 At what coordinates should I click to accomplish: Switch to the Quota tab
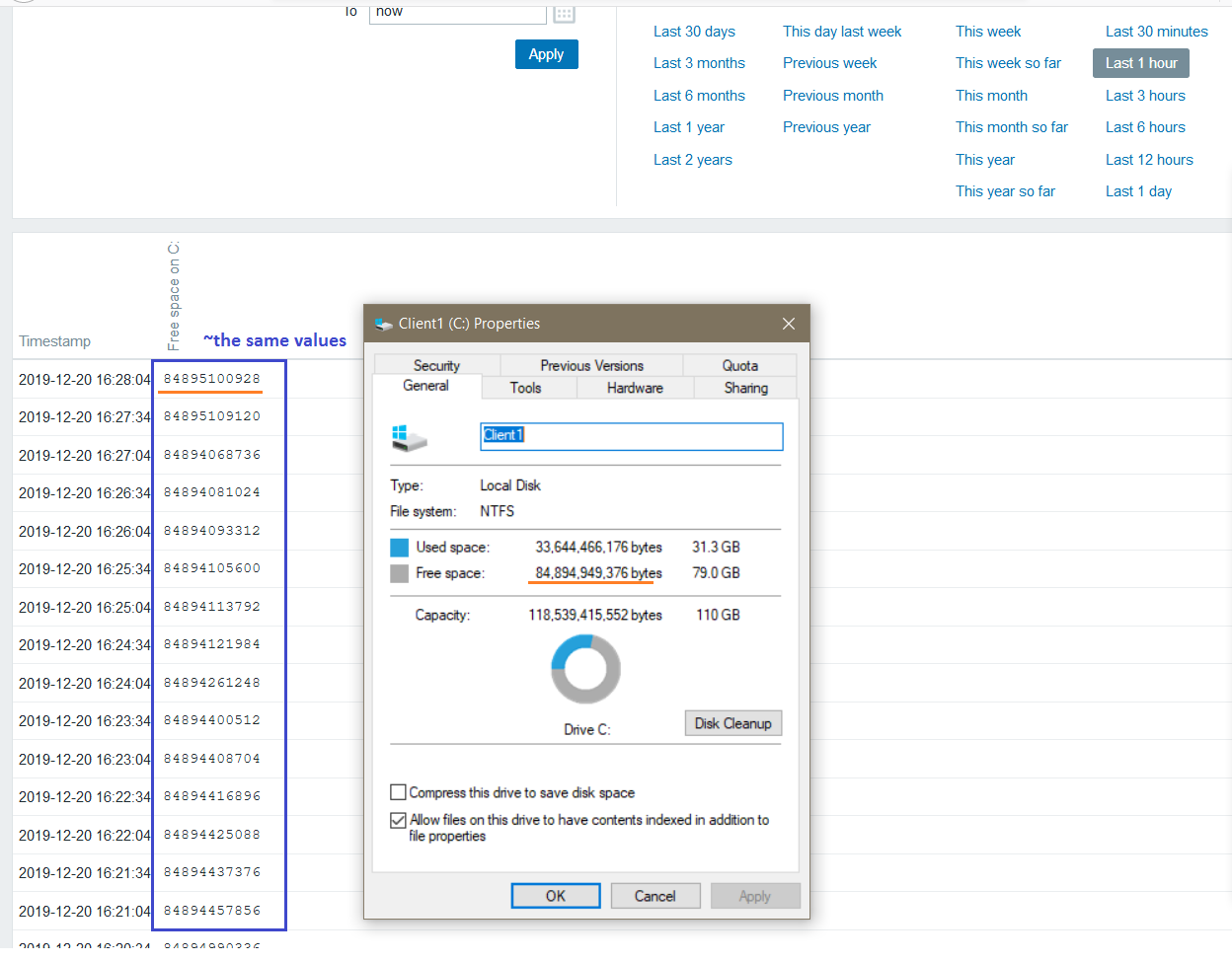coord(739,365)
